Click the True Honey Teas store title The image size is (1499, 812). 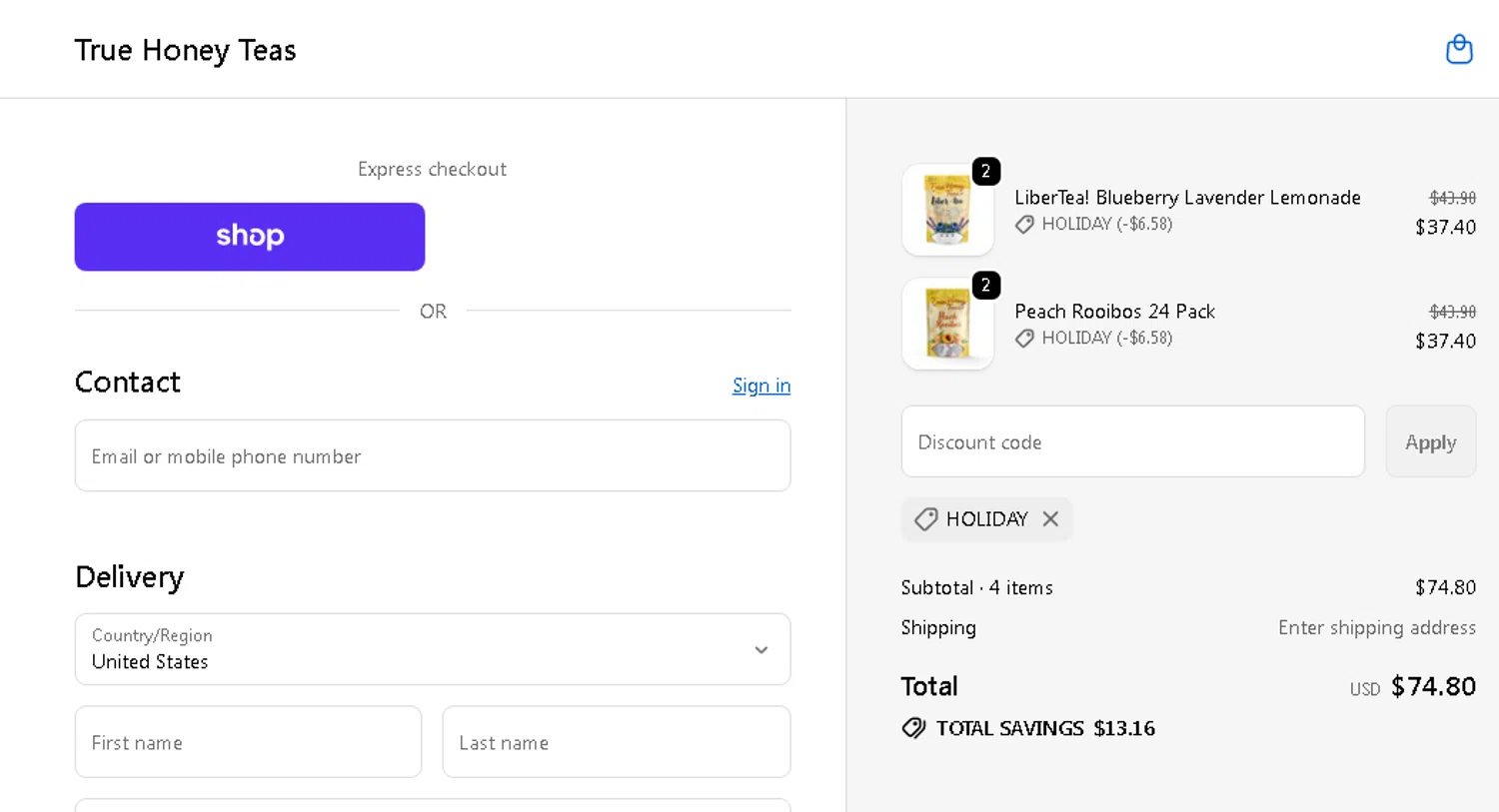click(185, 50)
